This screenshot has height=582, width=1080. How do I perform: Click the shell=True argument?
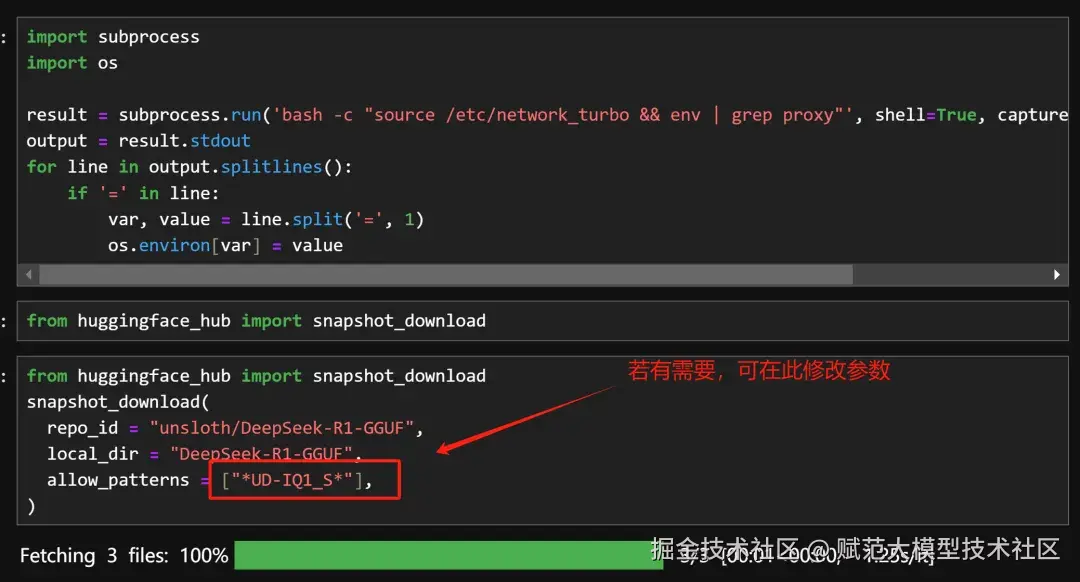point(926,114)
